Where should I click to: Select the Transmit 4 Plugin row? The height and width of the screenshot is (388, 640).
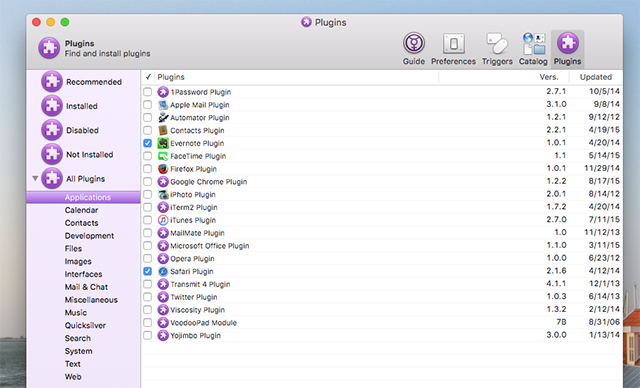pos(382,284)
